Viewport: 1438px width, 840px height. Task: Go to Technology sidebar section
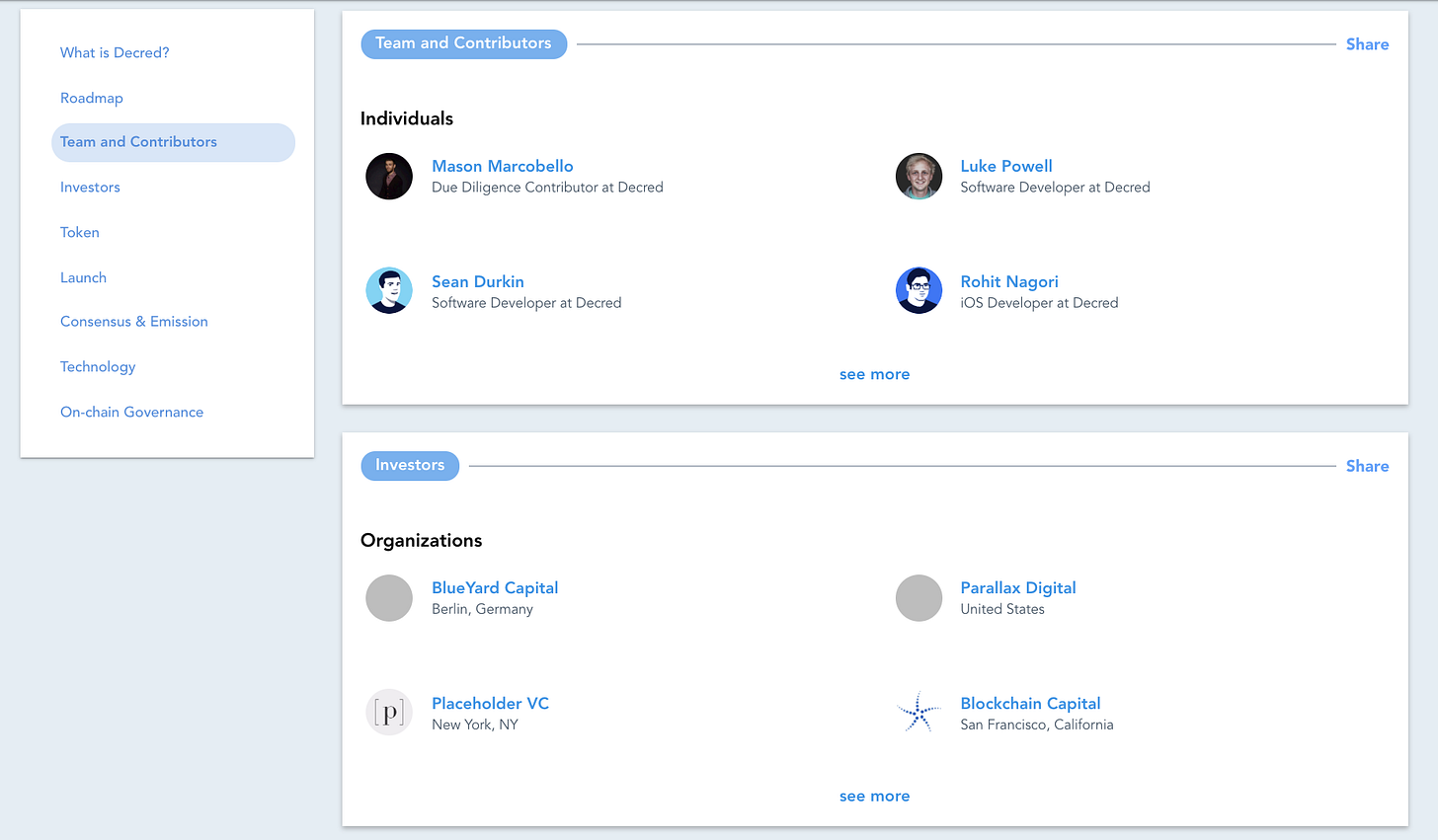click(98, 366)
